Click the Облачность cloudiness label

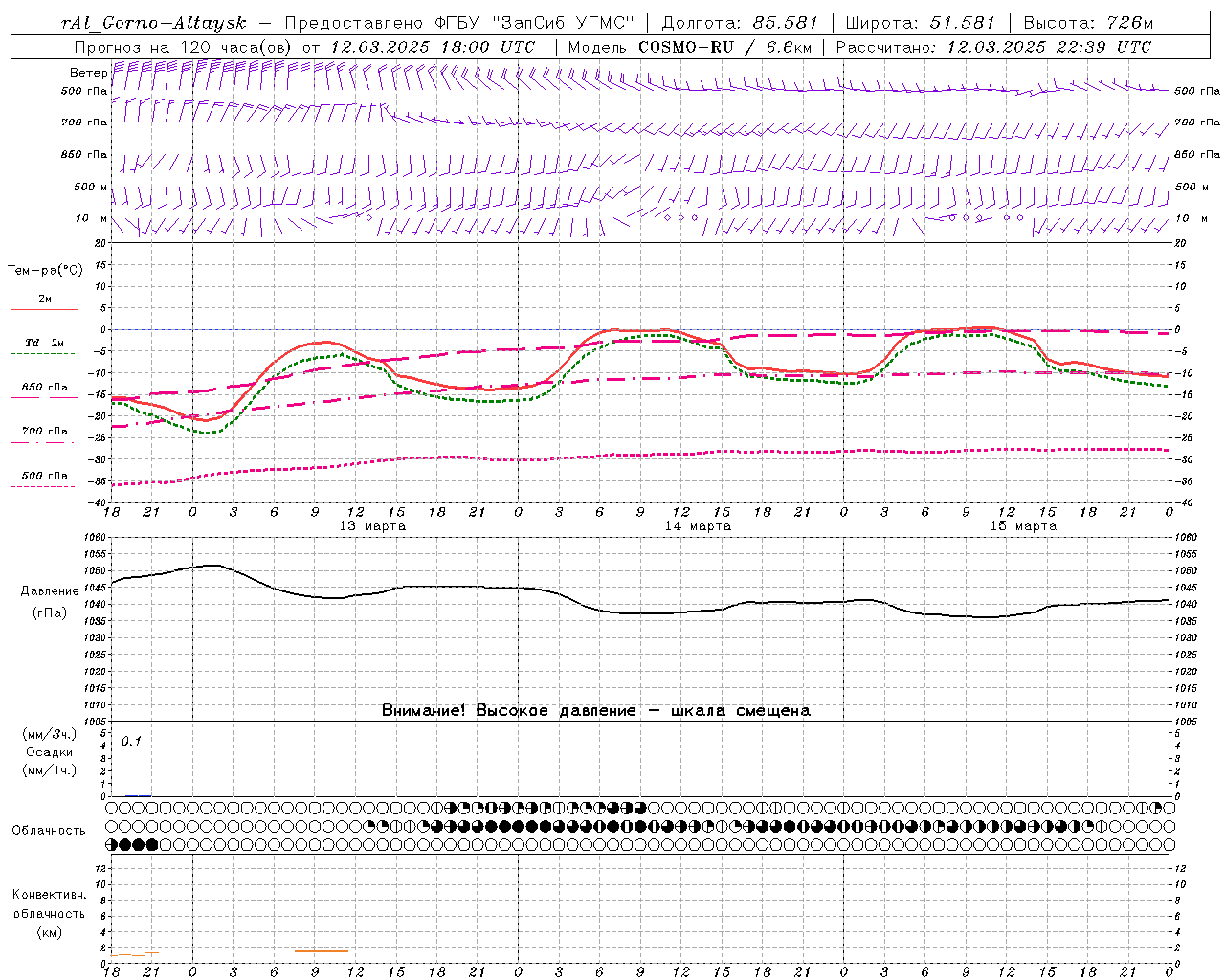49,831
